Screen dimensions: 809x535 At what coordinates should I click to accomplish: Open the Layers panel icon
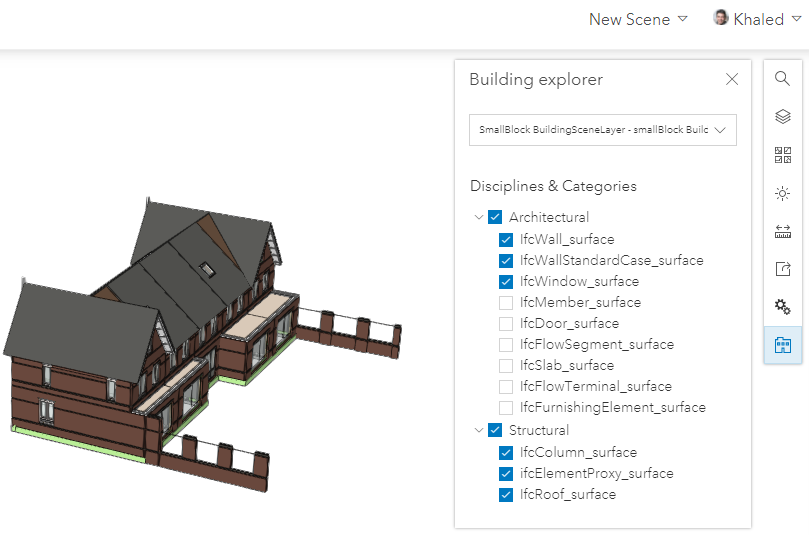[782, 117]
